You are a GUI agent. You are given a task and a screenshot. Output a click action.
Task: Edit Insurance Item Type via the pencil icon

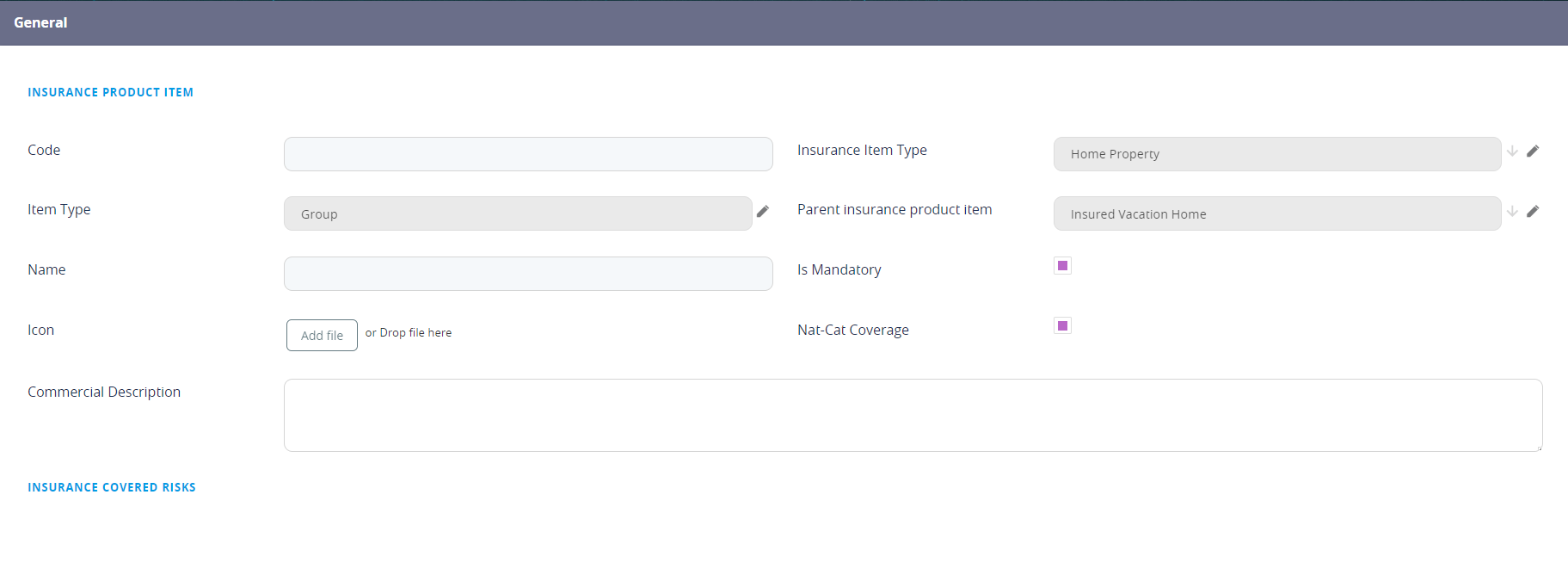(1533, 151)
